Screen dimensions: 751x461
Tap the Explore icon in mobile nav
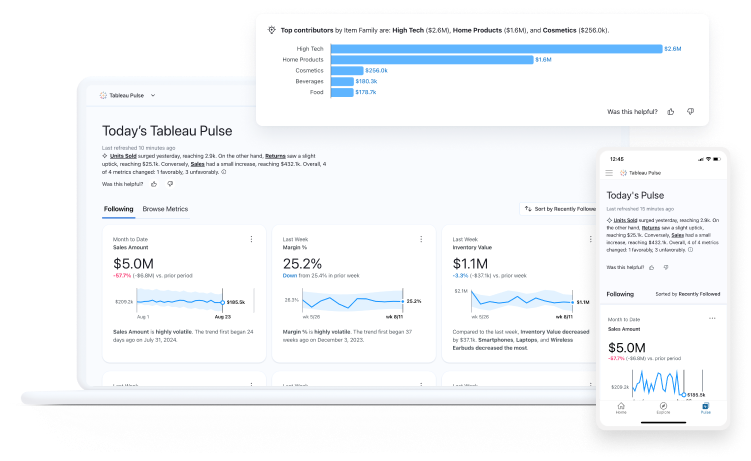[663, 406]
